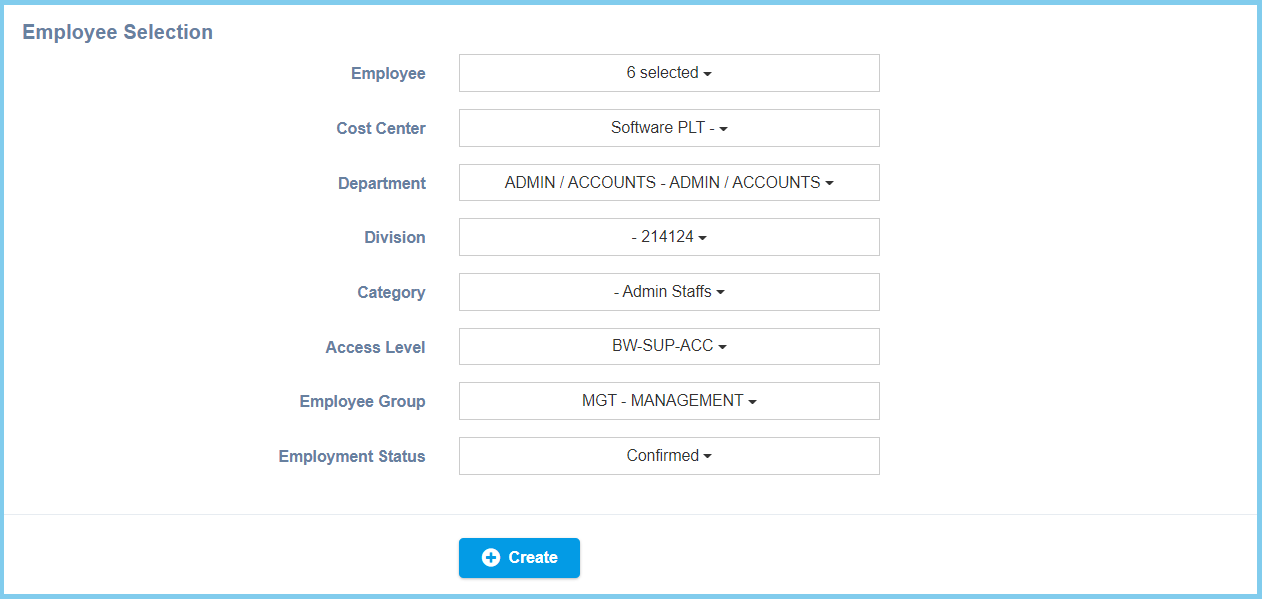Click the caret arrow beside '- 214124'
The height and width of the screenshot is (599, 1262).
(x=703, y=238)
